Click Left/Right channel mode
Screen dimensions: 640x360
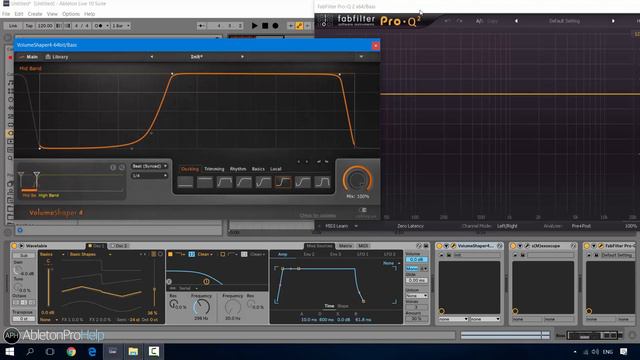pos(507,226)
